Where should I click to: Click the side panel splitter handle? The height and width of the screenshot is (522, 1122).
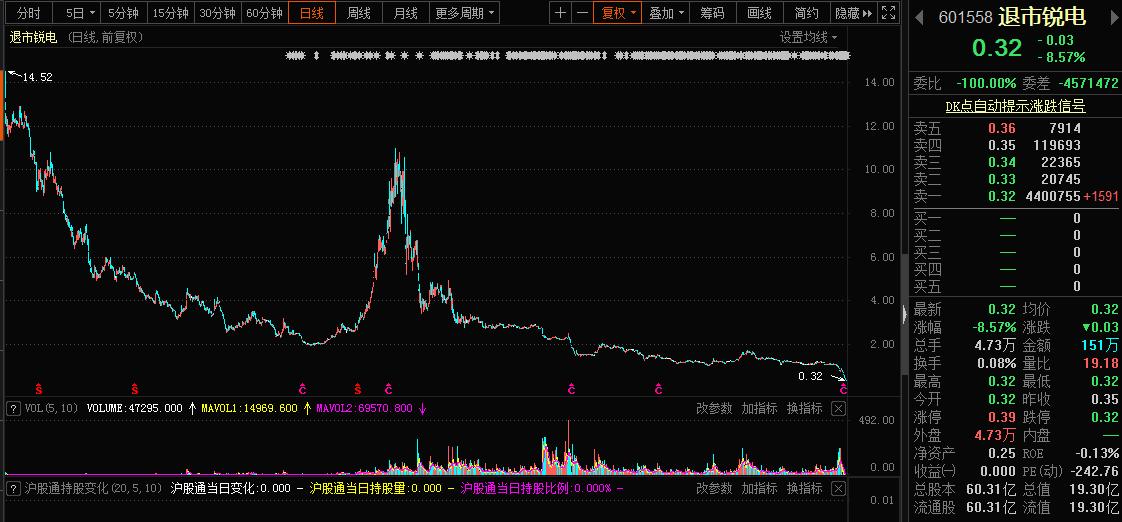(904, 313)
